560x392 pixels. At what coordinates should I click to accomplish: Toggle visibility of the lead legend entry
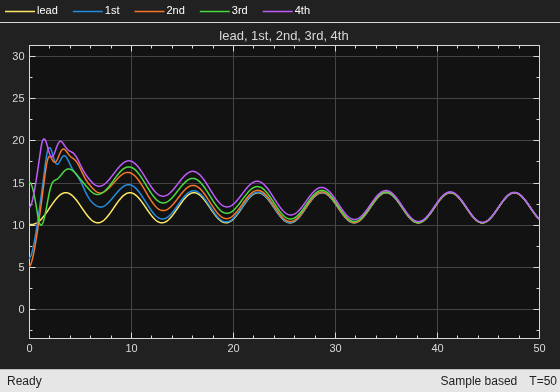(x=31, y=11)
